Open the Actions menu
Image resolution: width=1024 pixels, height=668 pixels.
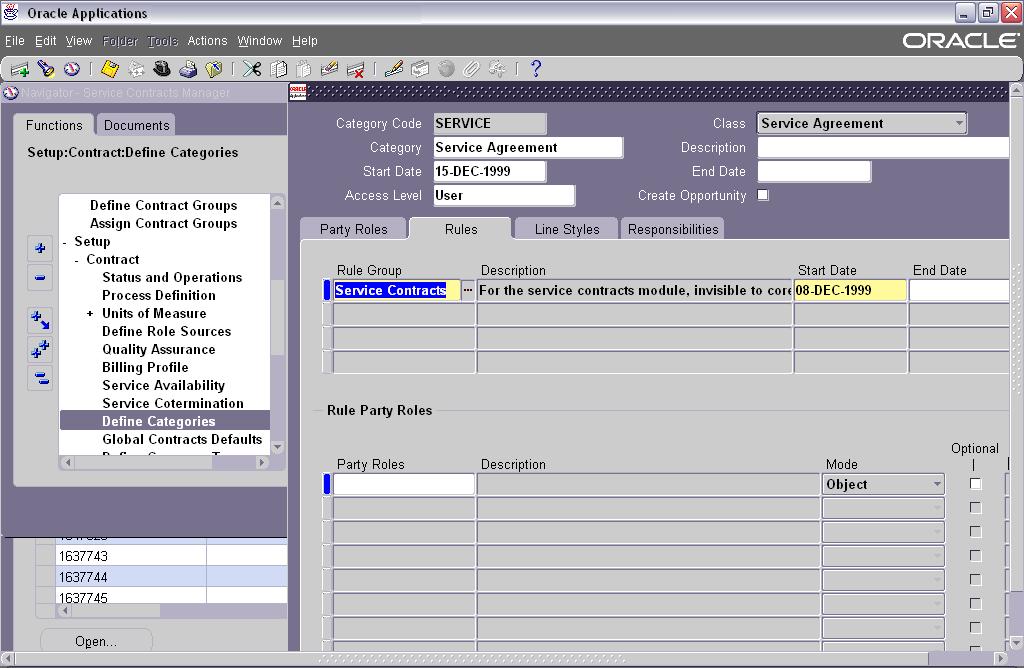click(x=207, y=41)
